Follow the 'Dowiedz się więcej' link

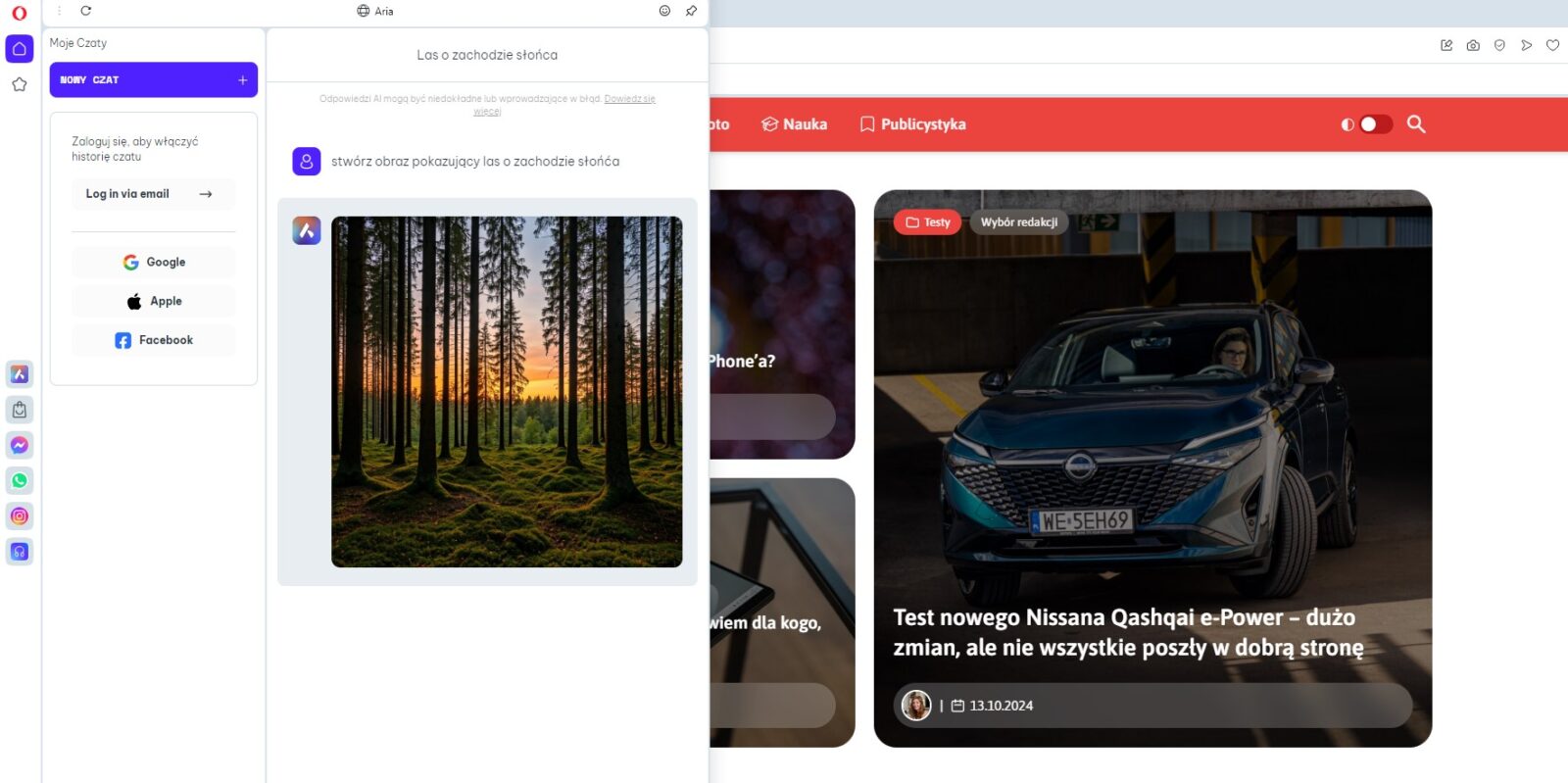629,99
